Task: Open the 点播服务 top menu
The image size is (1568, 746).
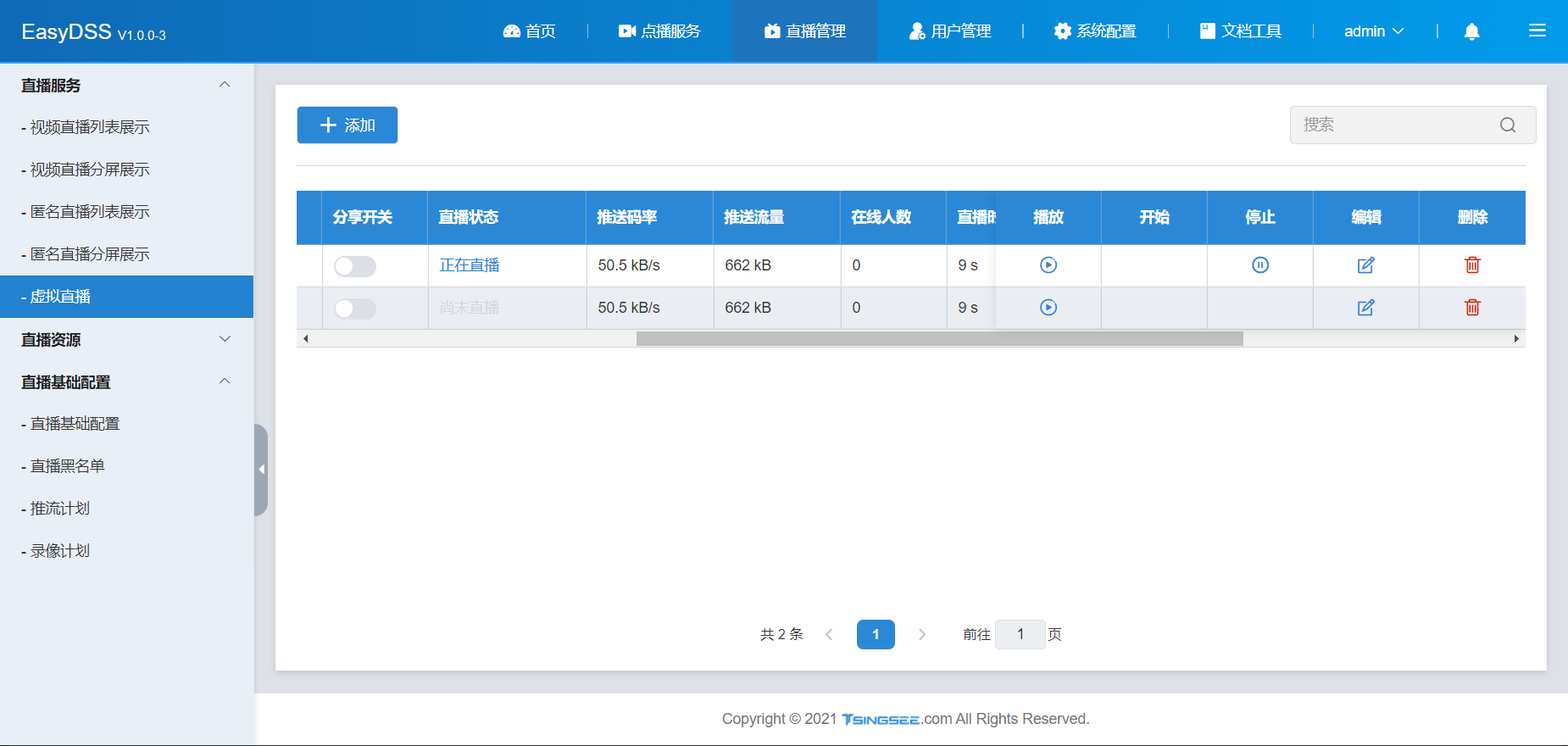Action: (659, 31)
